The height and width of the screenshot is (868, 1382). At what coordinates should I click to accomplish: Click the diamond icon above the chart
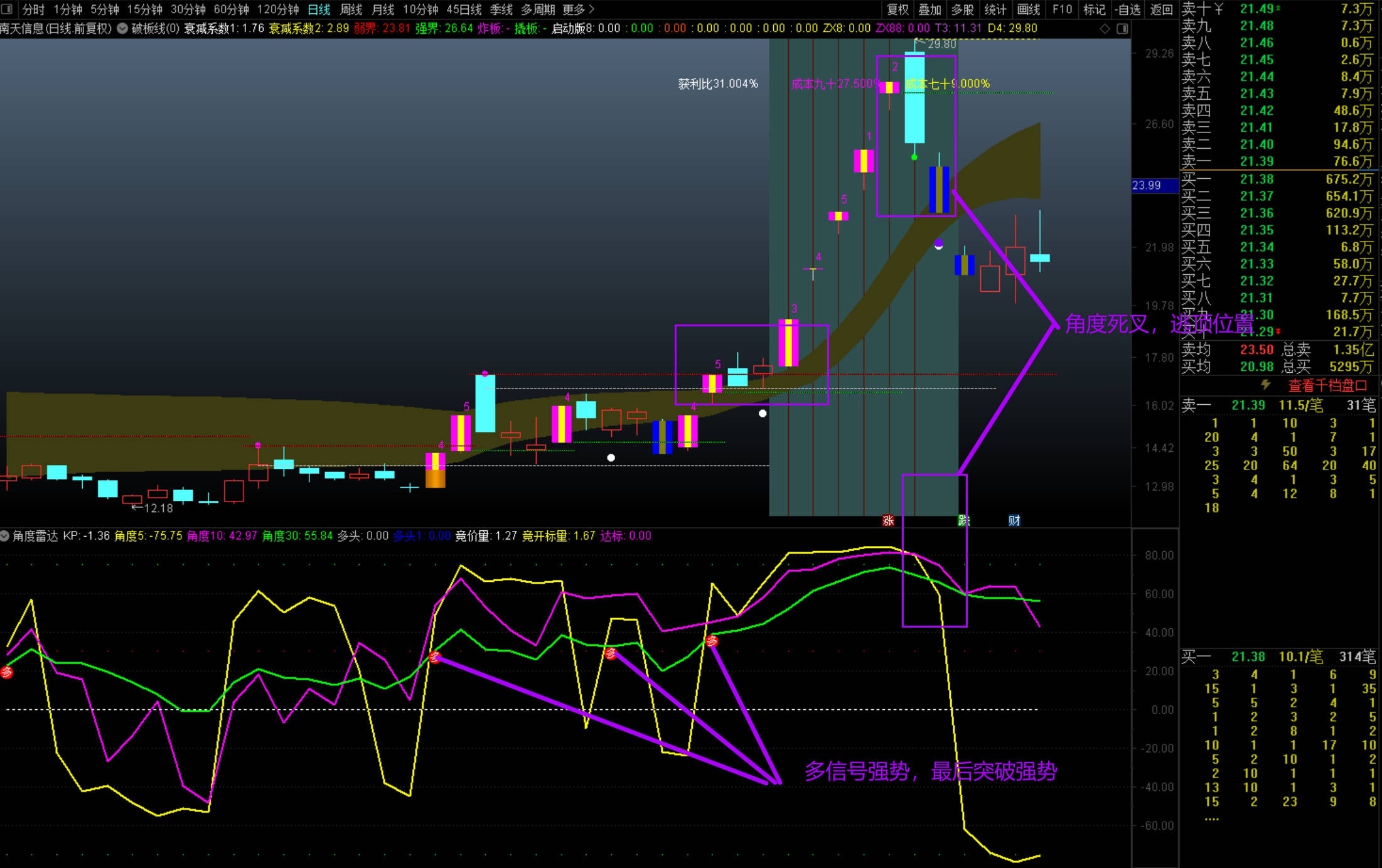point(1105,28)
